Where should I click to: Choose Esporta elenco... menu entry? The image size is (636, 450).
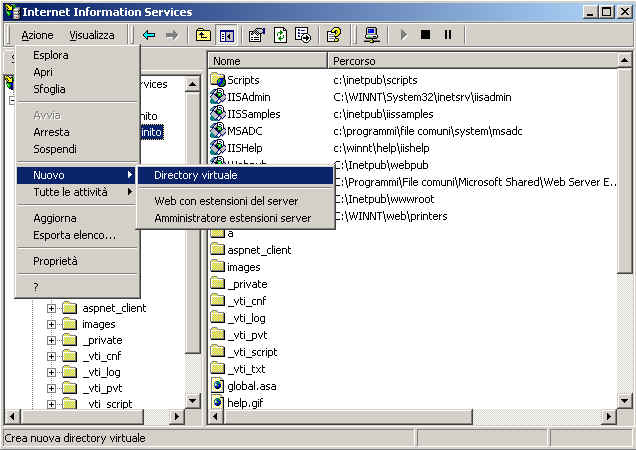(x=76, y=235)
